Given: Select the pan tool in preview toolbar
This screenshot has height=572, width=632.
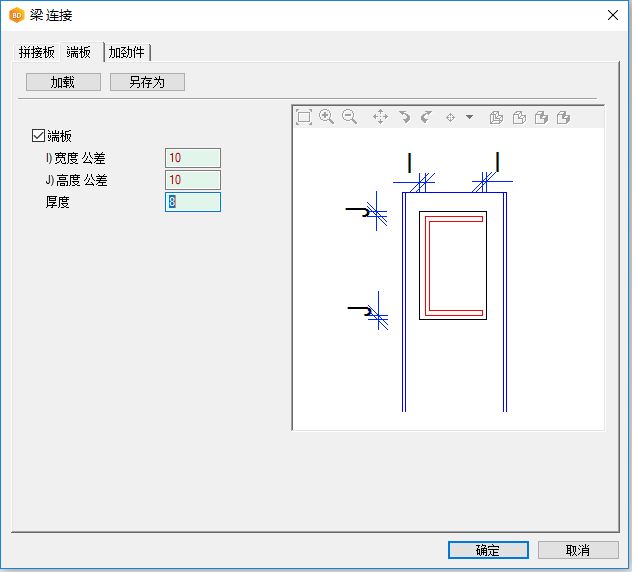Looking at the screenshot, I should pyautogui.click(x=380, y=117).
